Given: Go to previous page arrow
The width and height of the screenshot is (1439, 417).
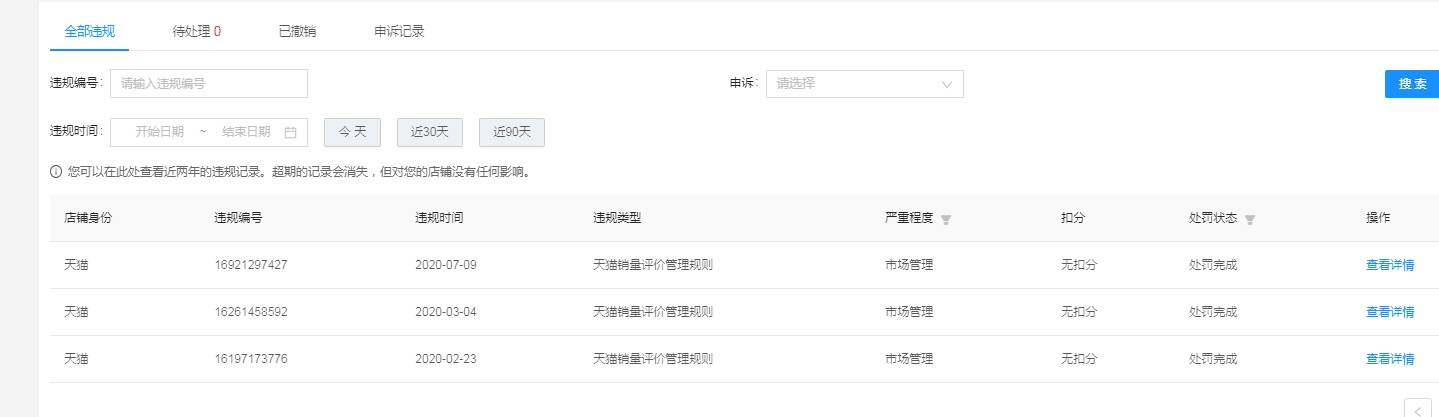Looking at the screenshot, I should click(x=1418, y=408).
